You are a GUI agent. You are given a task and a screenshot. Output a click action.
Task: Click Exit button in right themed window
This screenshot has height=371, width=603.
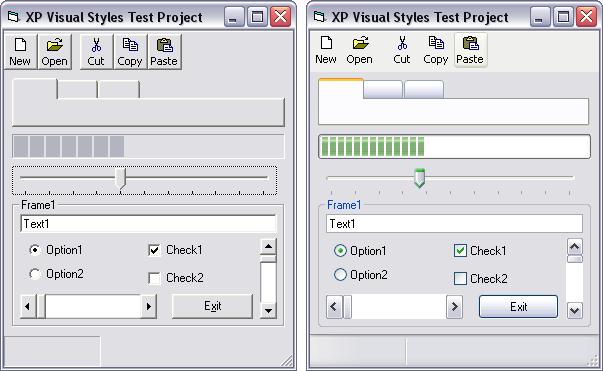pyautogui.click(x=518, y=306)
